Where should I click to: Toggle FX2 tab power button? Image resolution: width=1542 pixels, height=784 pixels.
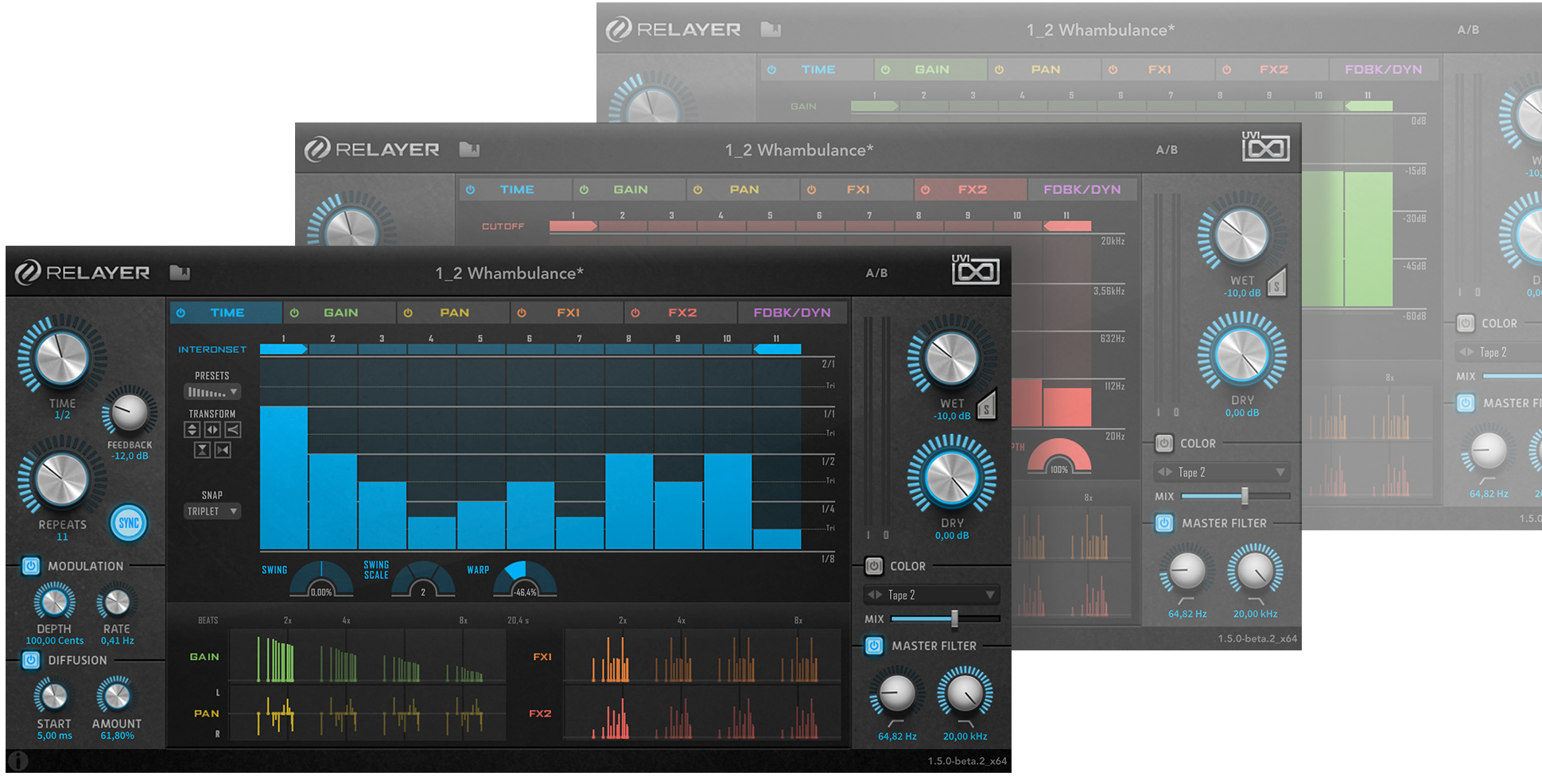[x=635, y=312]
